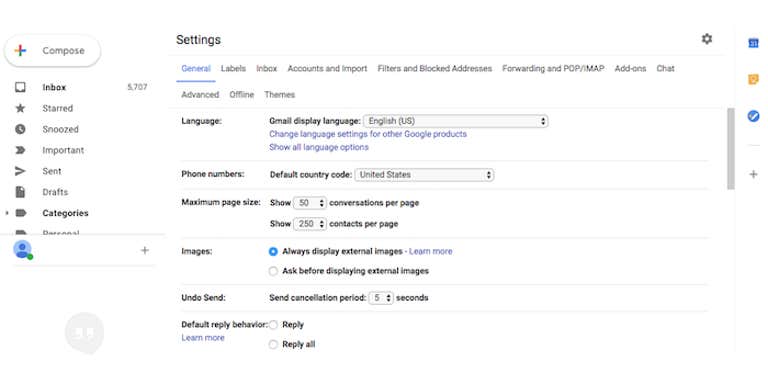Open Filters and Blocked Addresses tab

click(x=434, y=69)
